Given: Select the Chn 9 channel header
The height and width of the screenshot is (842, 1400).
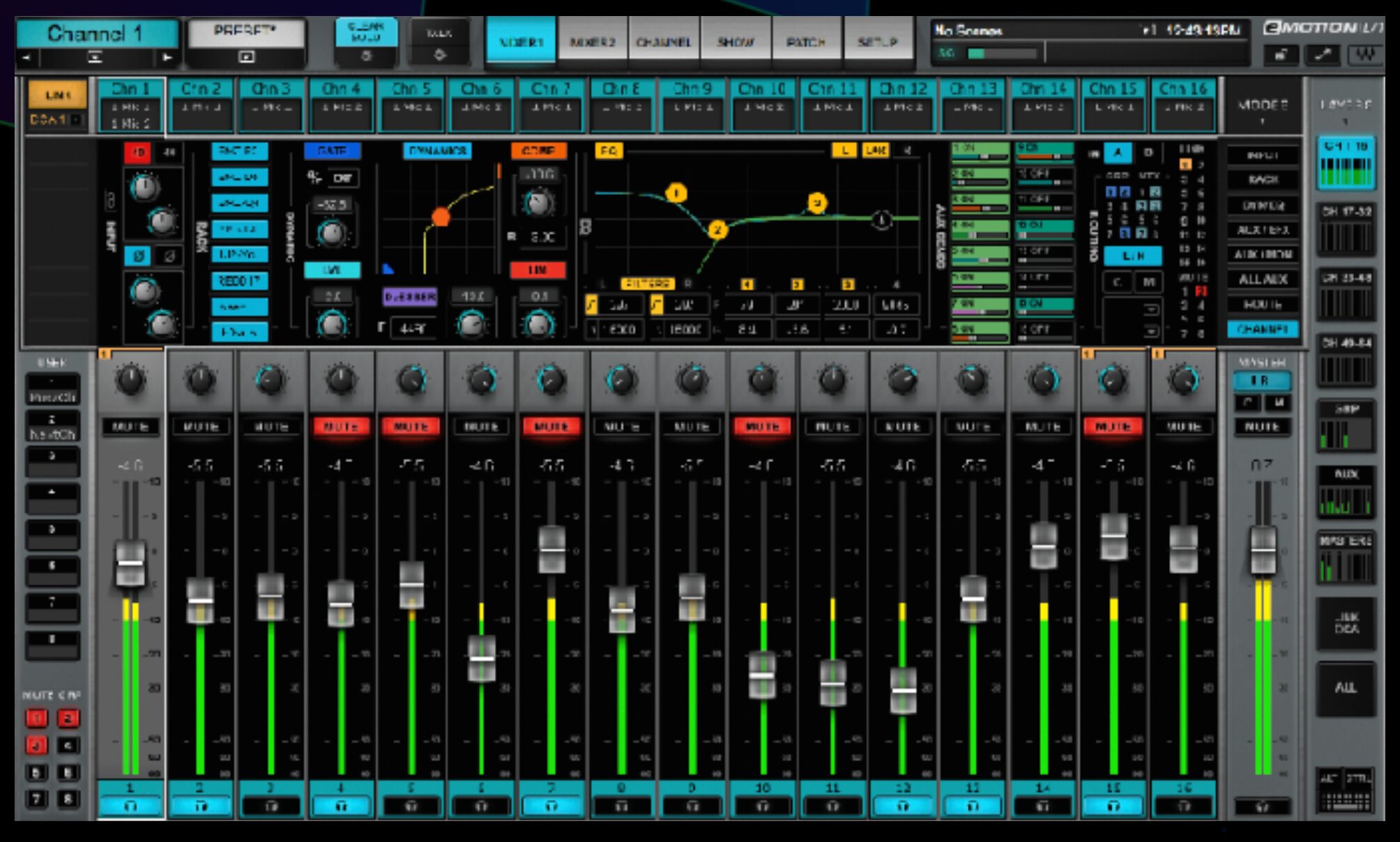Looking at the screenshot, I should [692, 105].
